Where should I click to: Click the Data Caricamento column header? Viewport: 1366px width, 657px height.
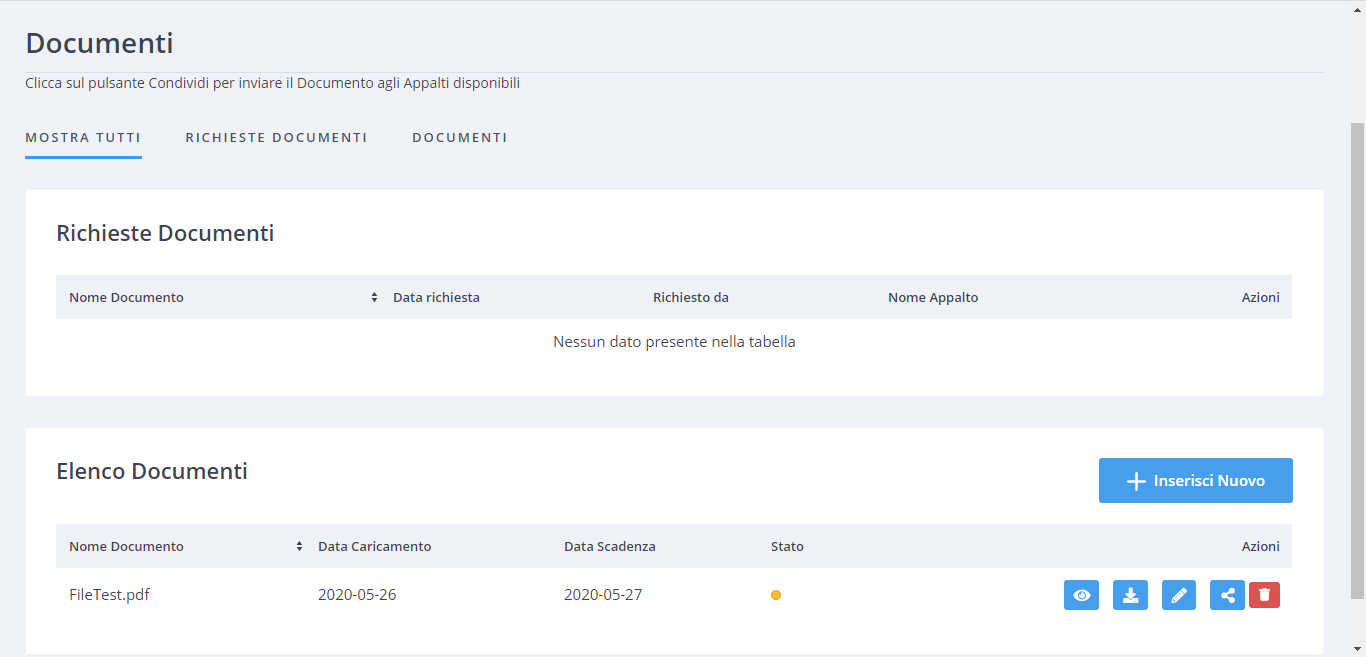pyautogui.click(x=374, y=546)
